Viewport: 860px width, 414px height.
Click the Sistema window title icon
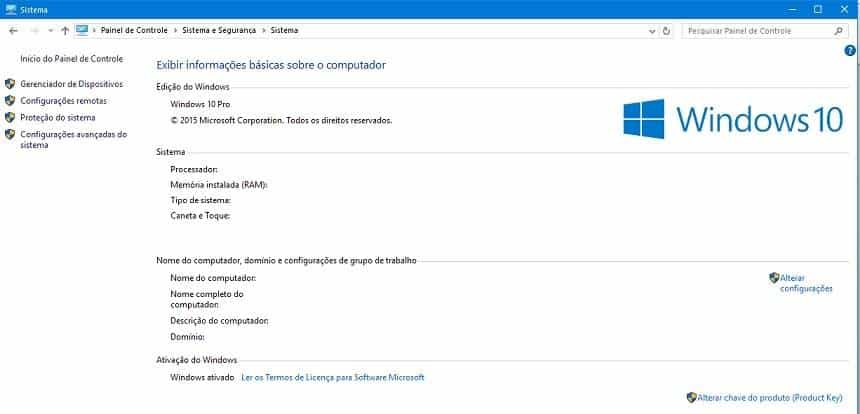click(10, 9)
